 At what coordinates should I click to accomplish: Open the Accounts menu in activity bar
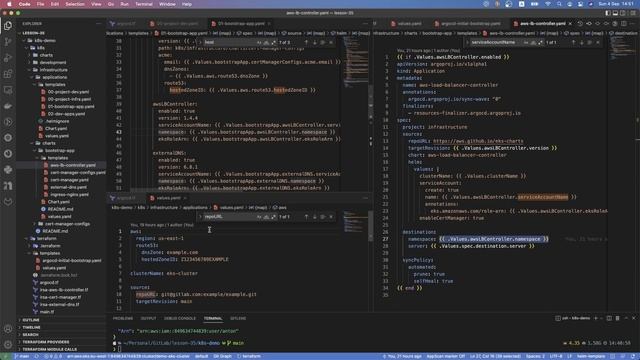pyautogui.click(x=8, y=329)
